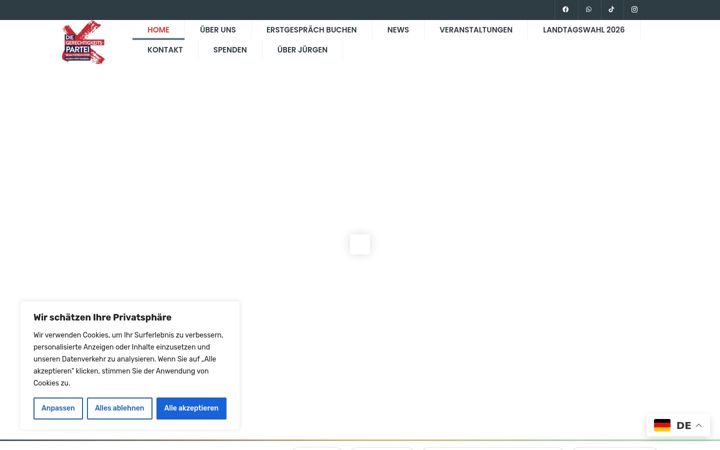Image resolution: width=720 pixels, height=450 pixels.
Task: Click the heading Wir schätzen Ihre Privatsphäre
Action: click(x=102, y=317)
